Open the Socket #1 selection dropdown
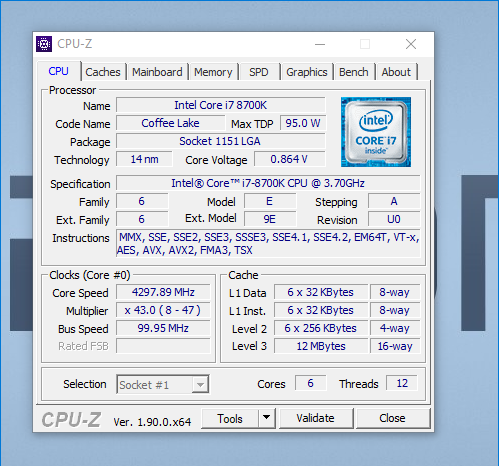Image resolution: width=499 pixels, height=466 pixels. (163, 384)
